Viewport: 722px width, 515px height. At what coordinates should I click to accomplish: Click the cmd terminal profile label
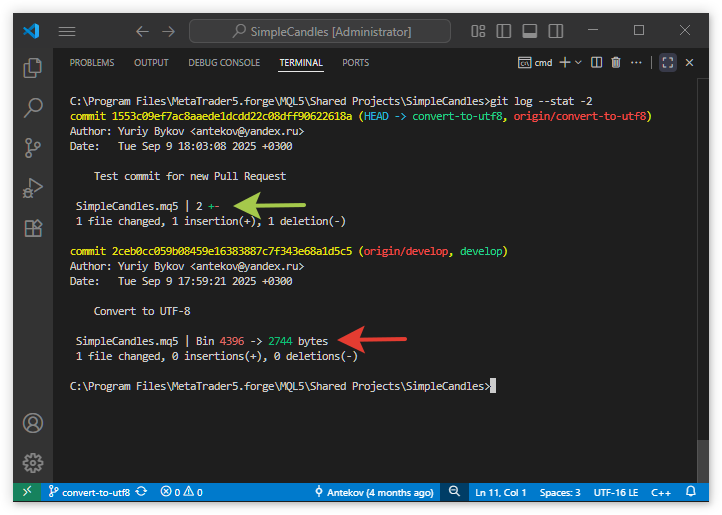[535, 63]
